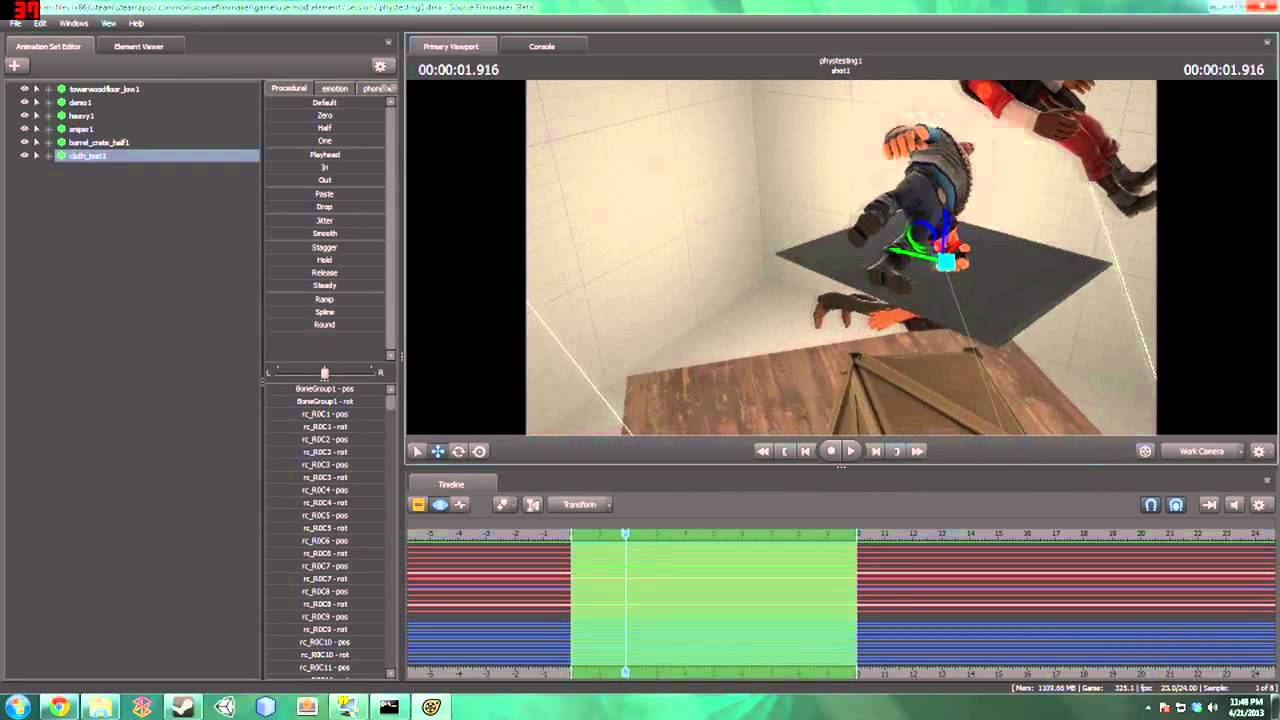Toggle visibility of the highlighted cloth animation set
The width and height of the screenshot is (1280, 720).
tap(24, 155)
